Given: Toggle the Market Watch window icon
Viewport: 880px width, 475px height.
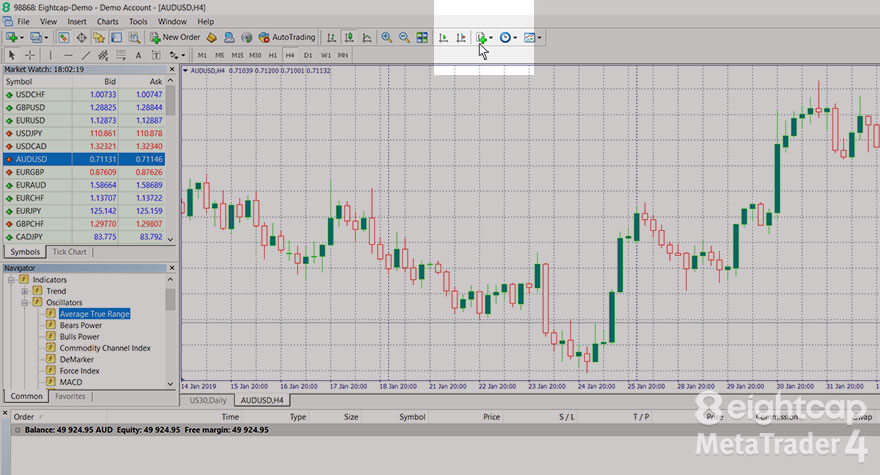Looking at the screenshot, I should pyautogui.click(x=63, y=38).
